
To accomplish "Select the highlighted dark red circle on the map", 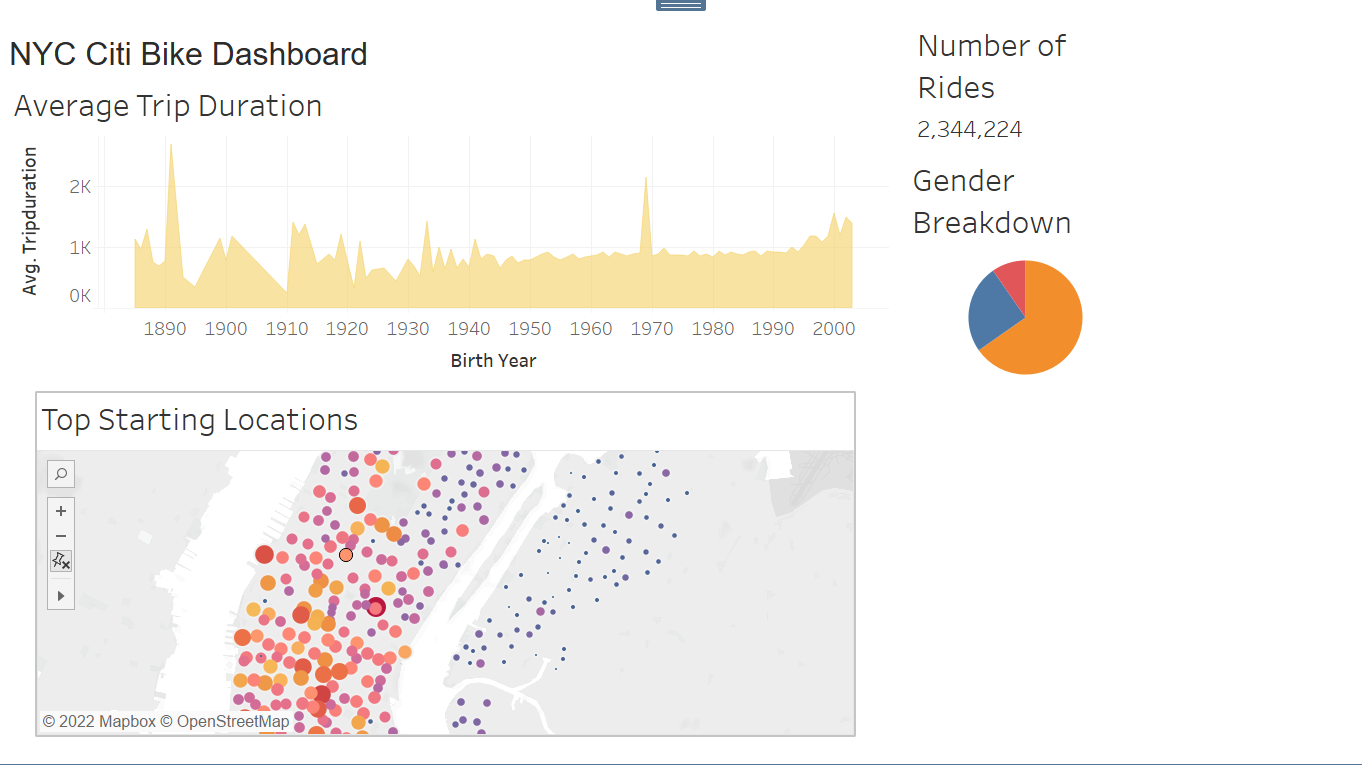I will tap(377, 606).
